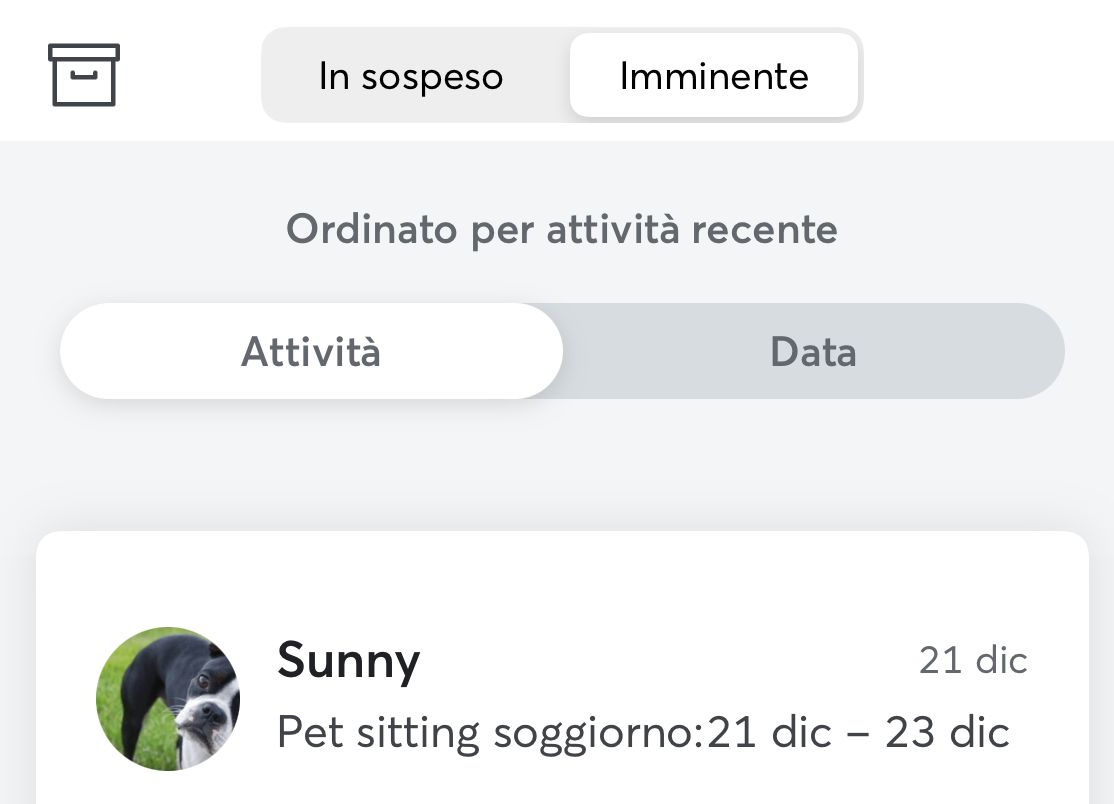Enable the Data sorting option
Image resolution: width=1114 pixels, height=804 pixels.
[813, 351]
